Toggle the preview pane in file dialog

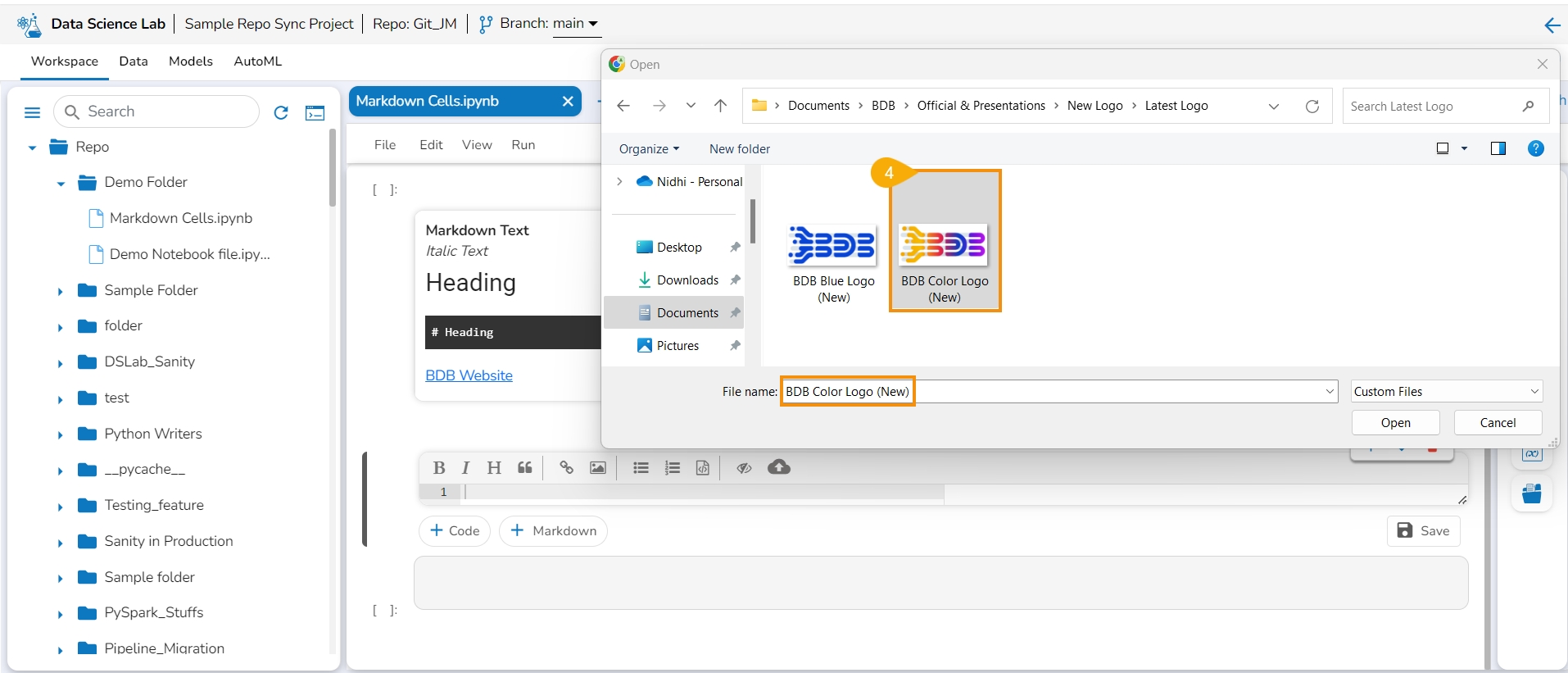tap(1498, 148)
